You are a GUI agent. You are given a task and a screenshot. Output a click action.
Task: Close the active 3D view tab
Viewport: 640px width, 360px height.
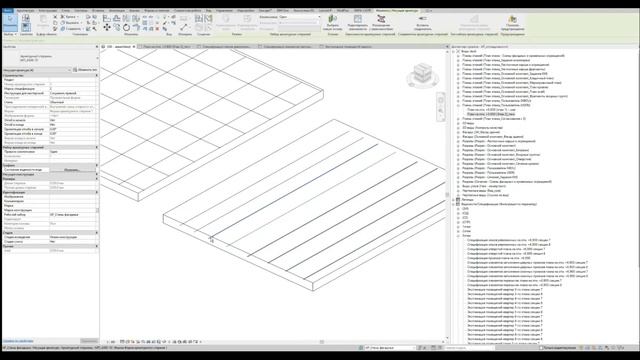134,47
